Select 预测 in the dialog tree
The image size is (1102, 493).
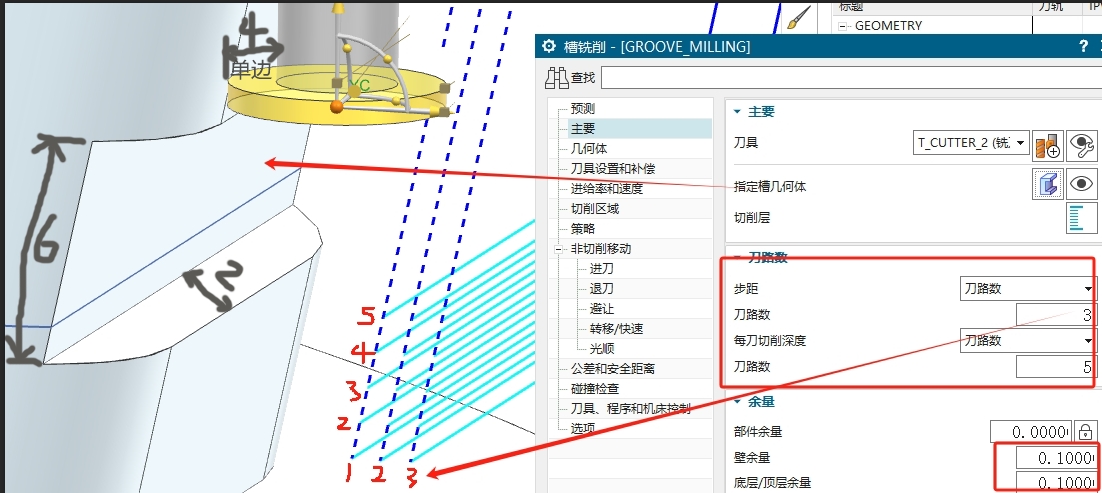[x=583, y=108]
